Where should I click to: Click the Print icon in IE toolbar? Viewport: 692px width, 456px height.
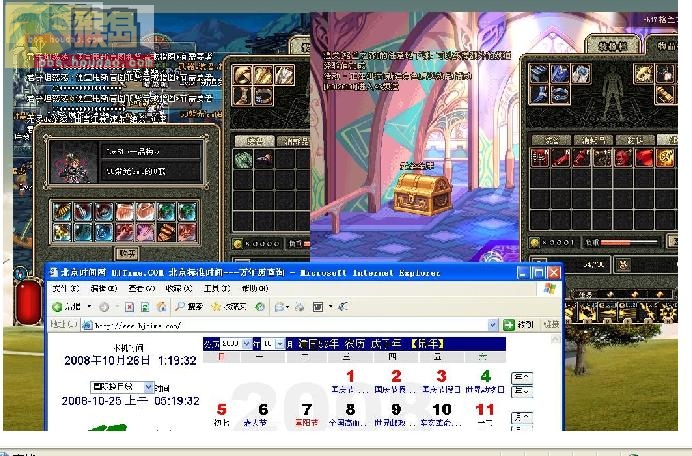click(x=300, y=306)
